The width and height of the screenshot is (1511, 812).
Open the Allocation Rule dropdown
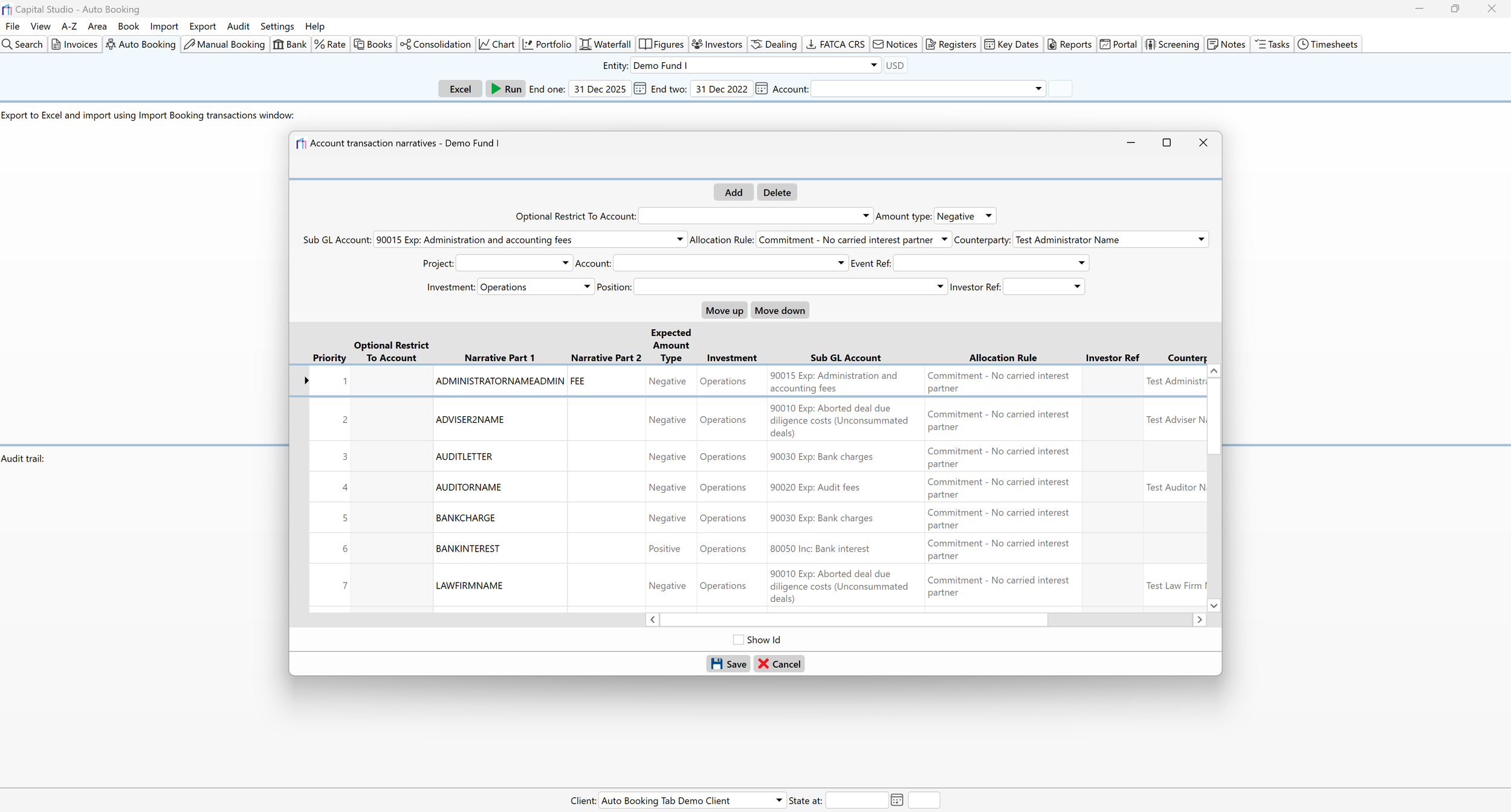943,239
